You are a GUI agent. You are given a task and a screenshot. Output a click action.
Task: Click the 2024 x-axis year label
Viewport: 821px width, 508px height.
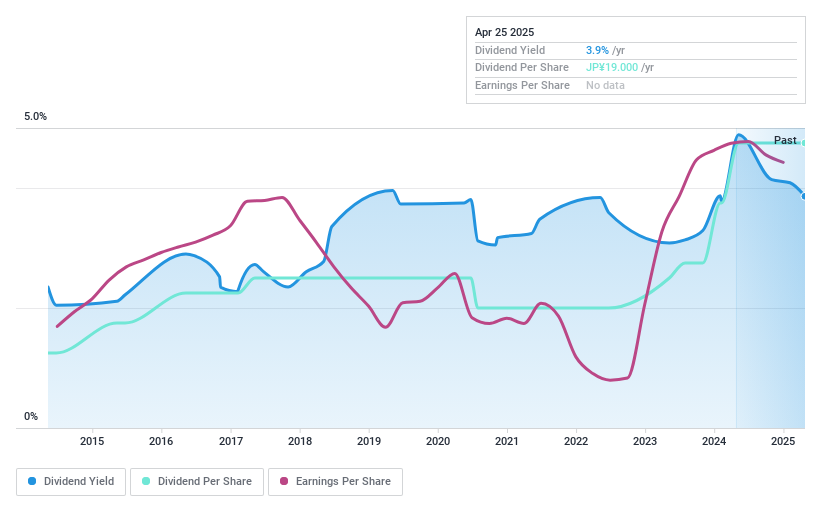click(x=714, y=441)
